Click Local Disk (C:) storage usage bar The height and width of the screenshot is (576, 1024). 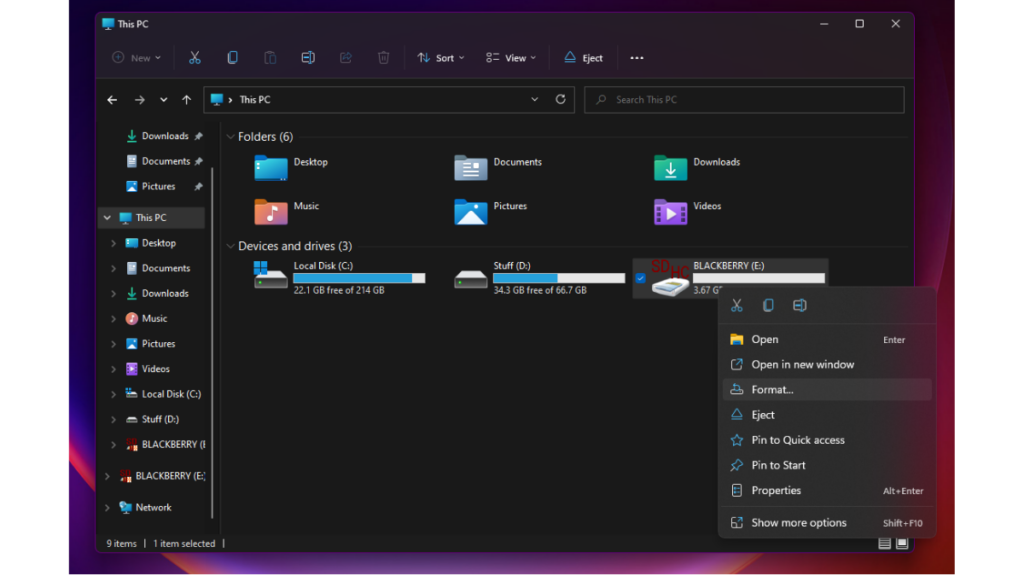tap(358, 278)
